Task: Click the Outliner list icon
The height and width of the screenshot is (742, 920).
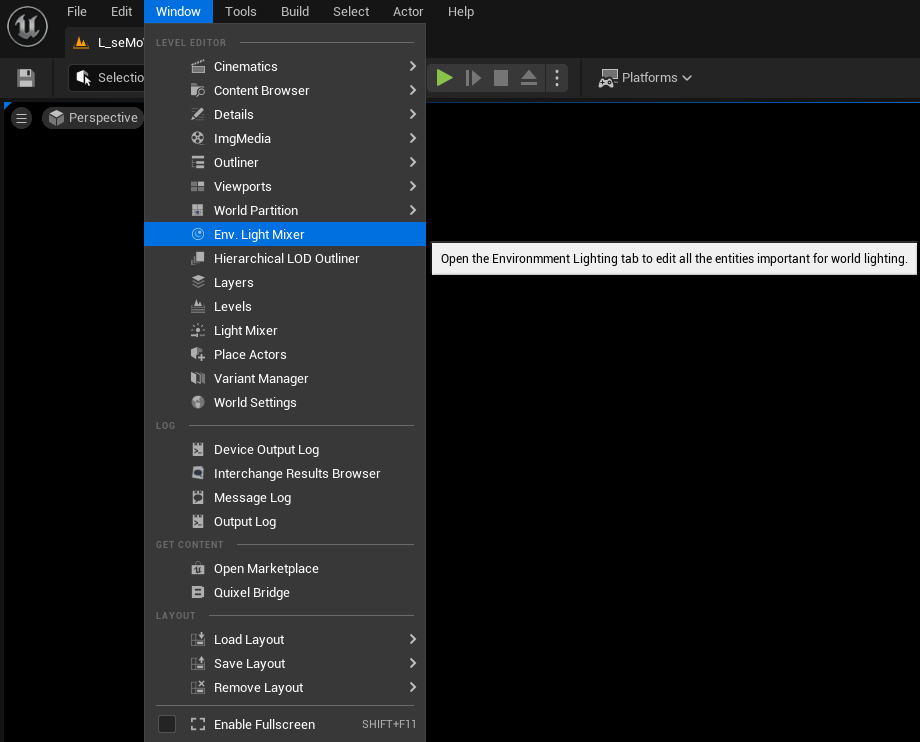Action: point(198,162)
